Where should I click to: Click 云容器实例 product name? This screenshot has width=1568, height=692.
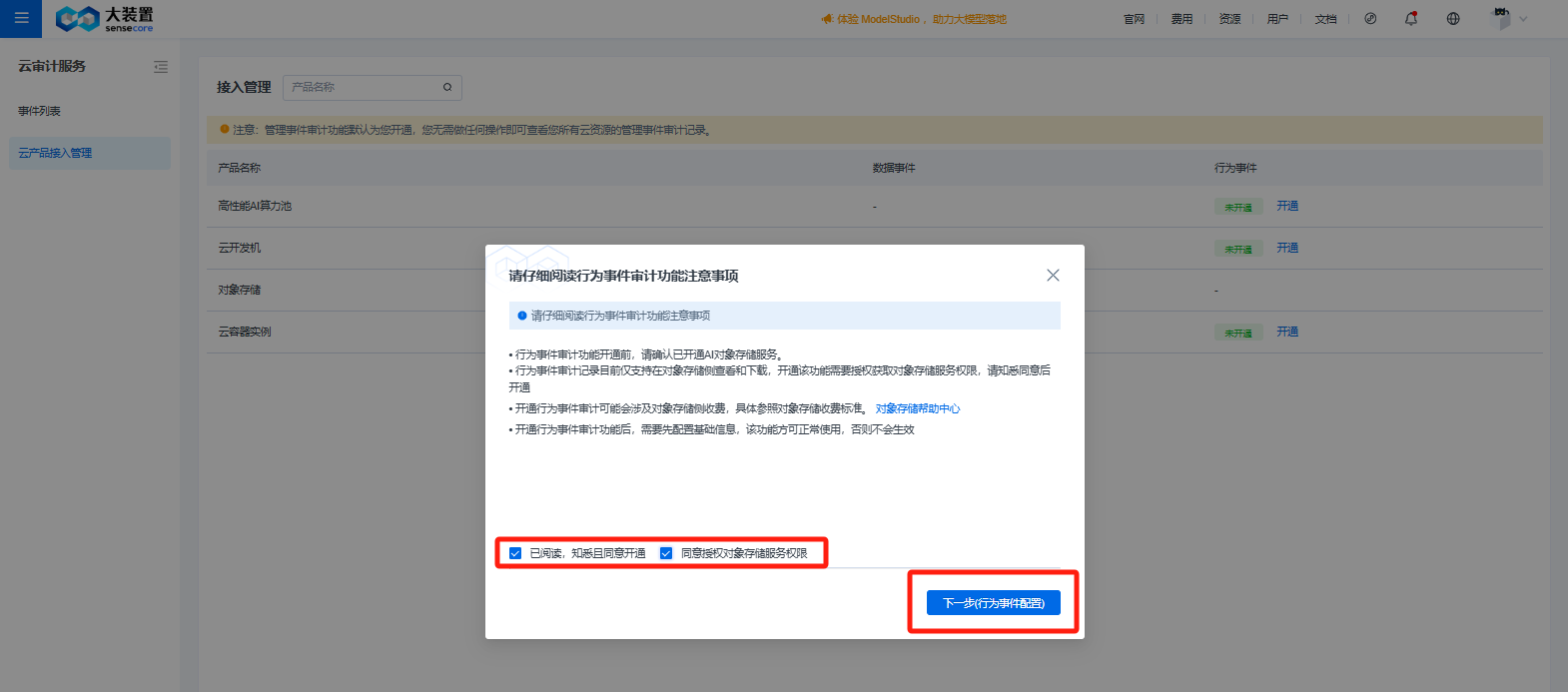pyautogui.click(x=245, y=332)
